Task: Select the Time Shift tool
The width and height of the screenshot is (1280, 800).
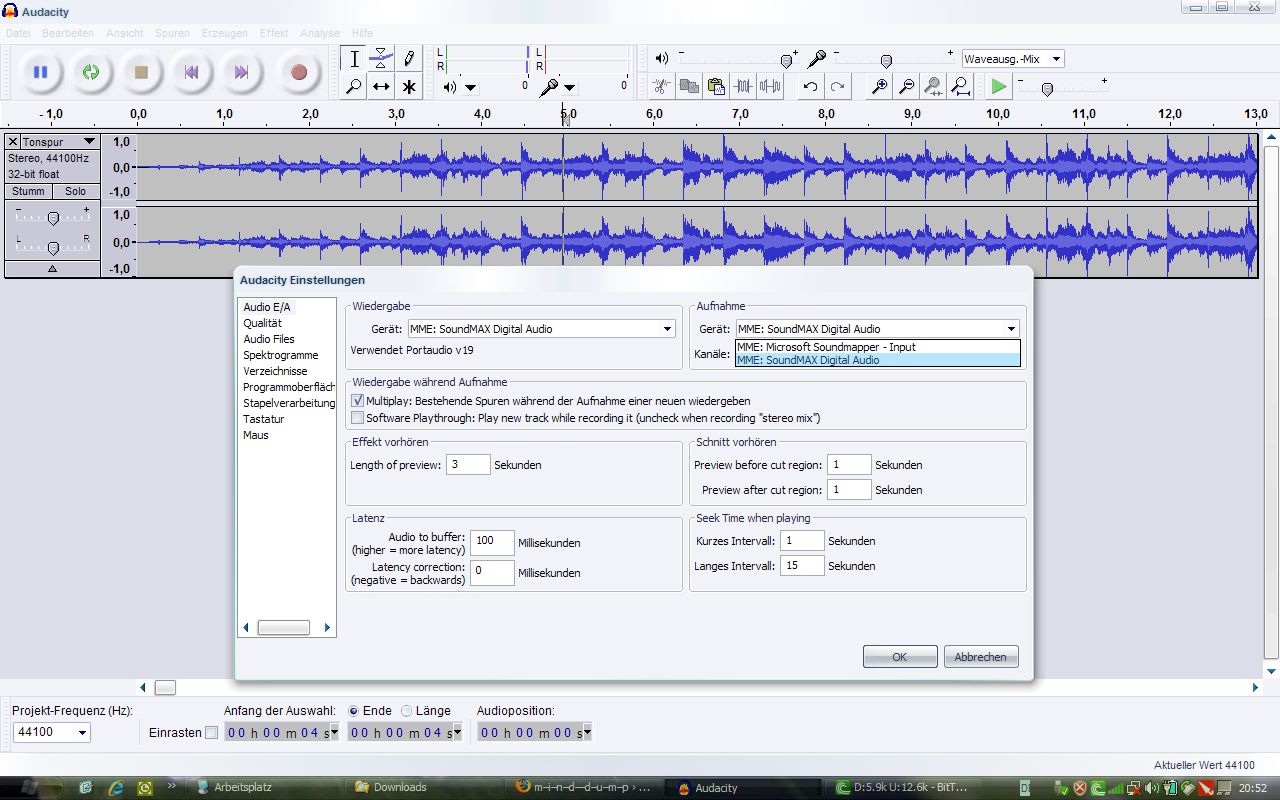Action: (x=381, y=87)
